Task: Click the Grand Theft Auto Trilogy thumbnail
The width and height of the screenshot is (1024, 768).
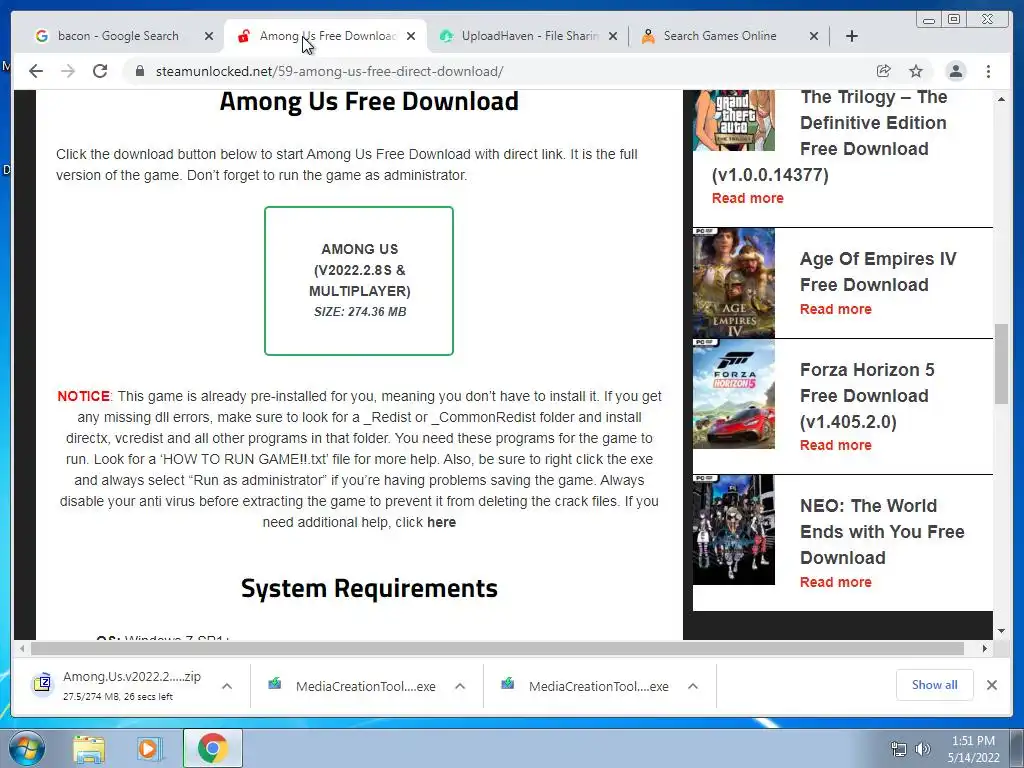Action: tap(733, 121)
